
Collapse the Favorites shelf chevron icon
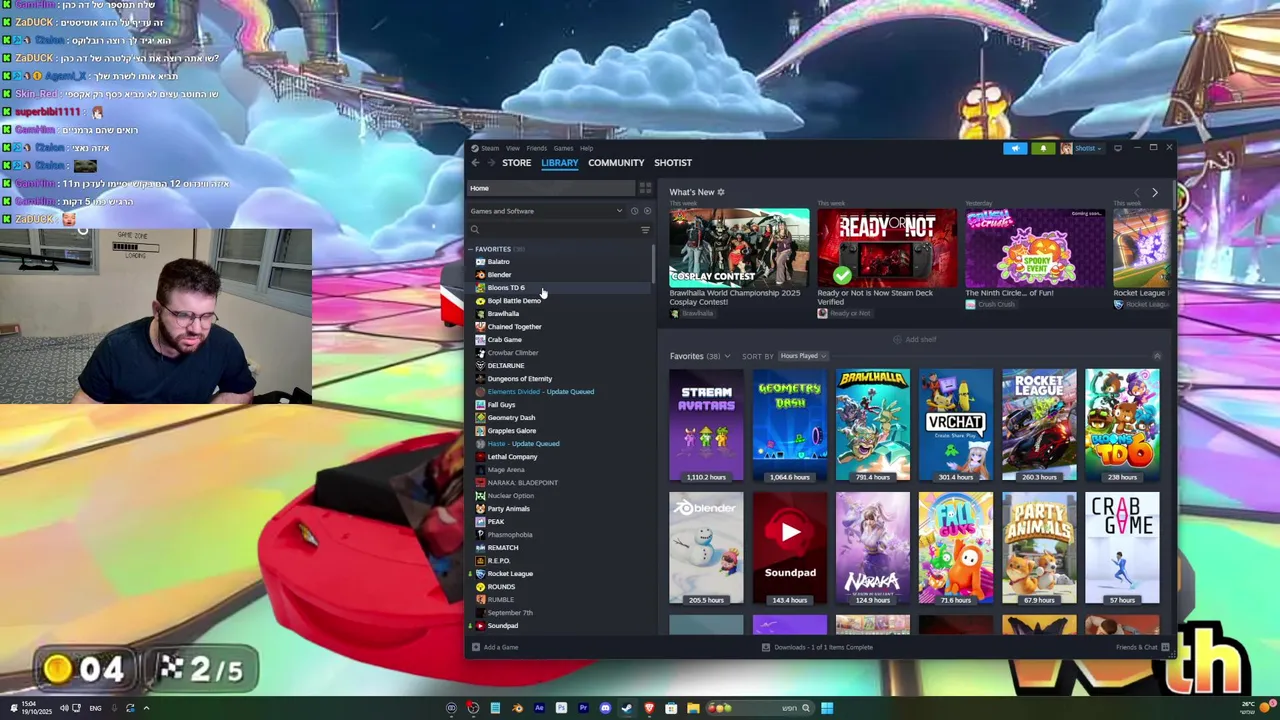pyautogui.click(x=1157, y=356)
